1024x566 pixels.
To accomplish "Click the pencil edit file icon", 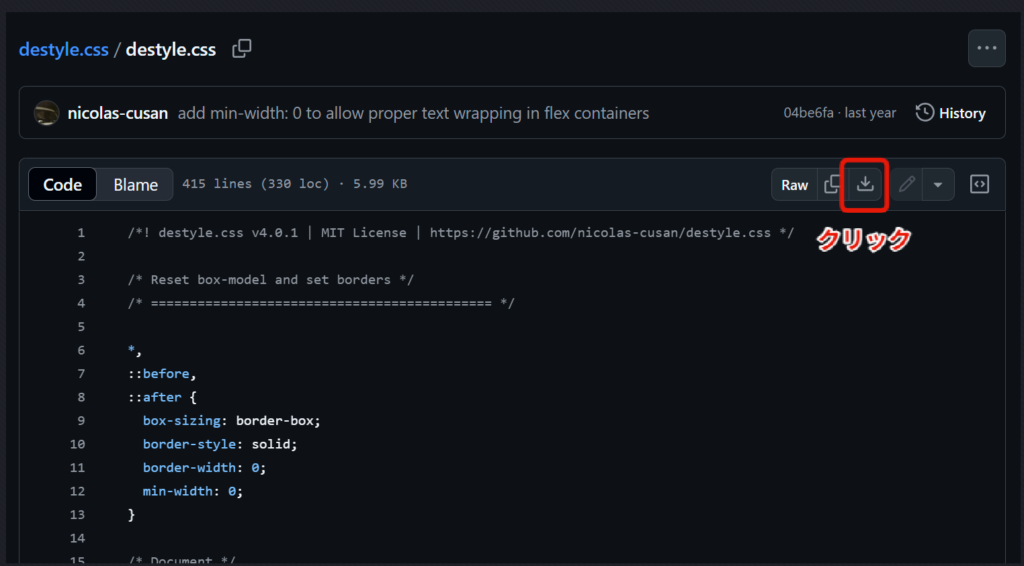I will 906,184.
